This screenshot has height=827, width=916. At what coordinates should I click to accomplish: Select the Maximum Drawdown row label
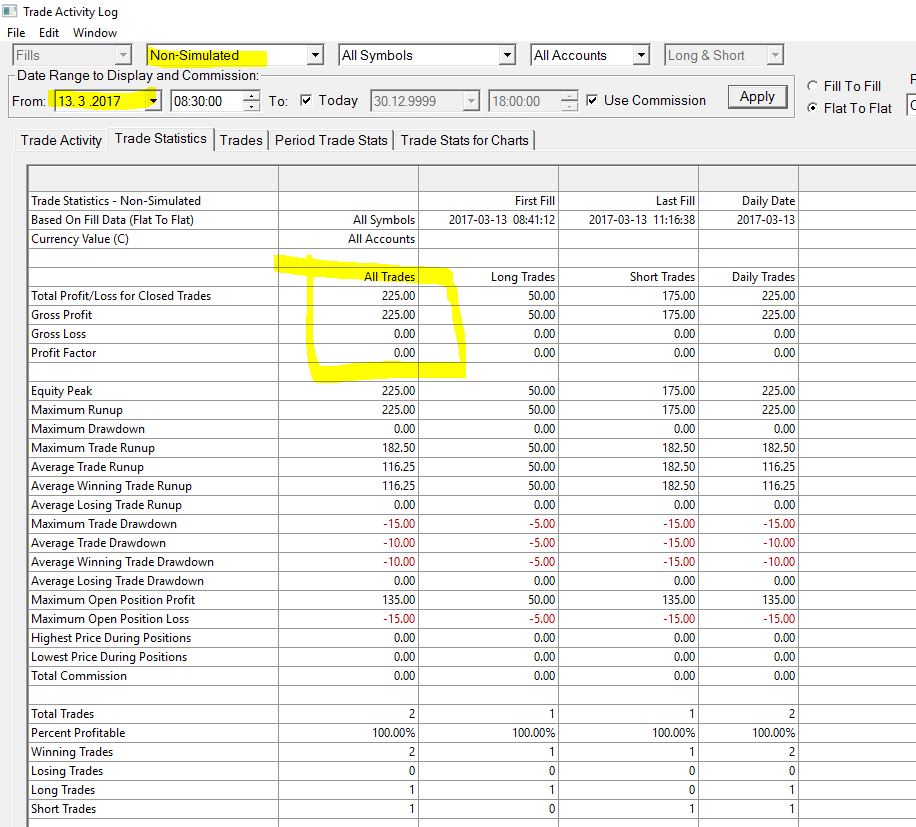click(88, 429)
